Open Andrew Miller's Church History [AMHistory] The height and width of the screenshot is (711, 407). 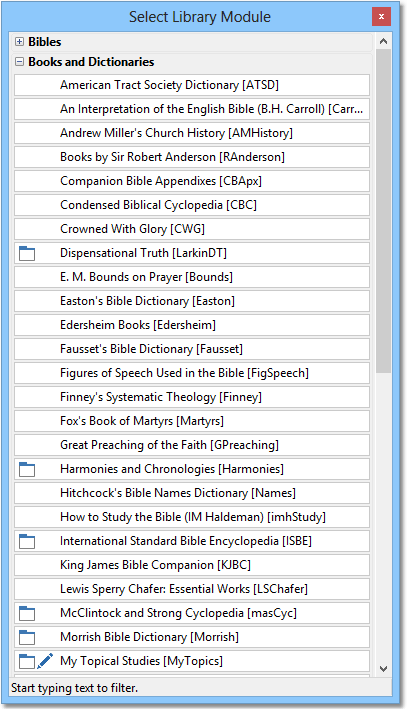[x=192, y=133]
